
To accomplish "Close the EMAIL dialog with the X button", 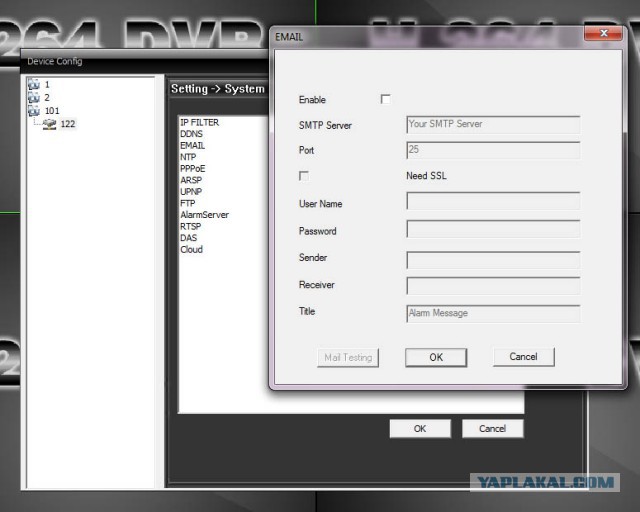I will pos(604,33).
